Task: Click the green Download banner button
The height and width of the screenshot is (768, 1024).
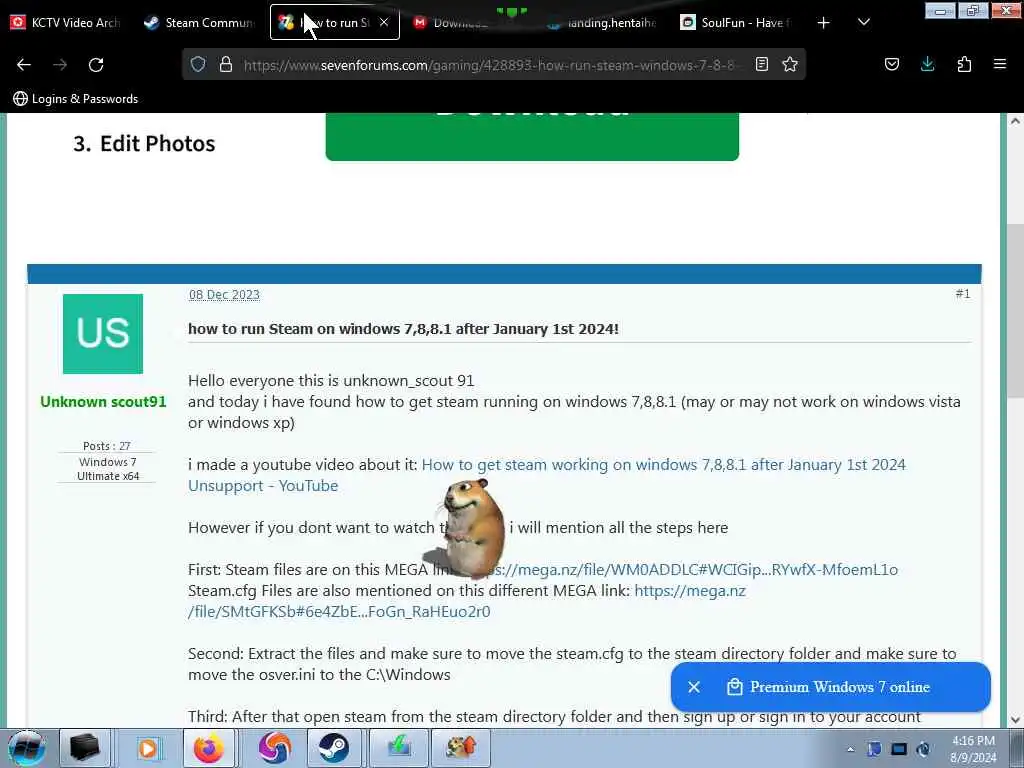Action: (x=532, y=136)
